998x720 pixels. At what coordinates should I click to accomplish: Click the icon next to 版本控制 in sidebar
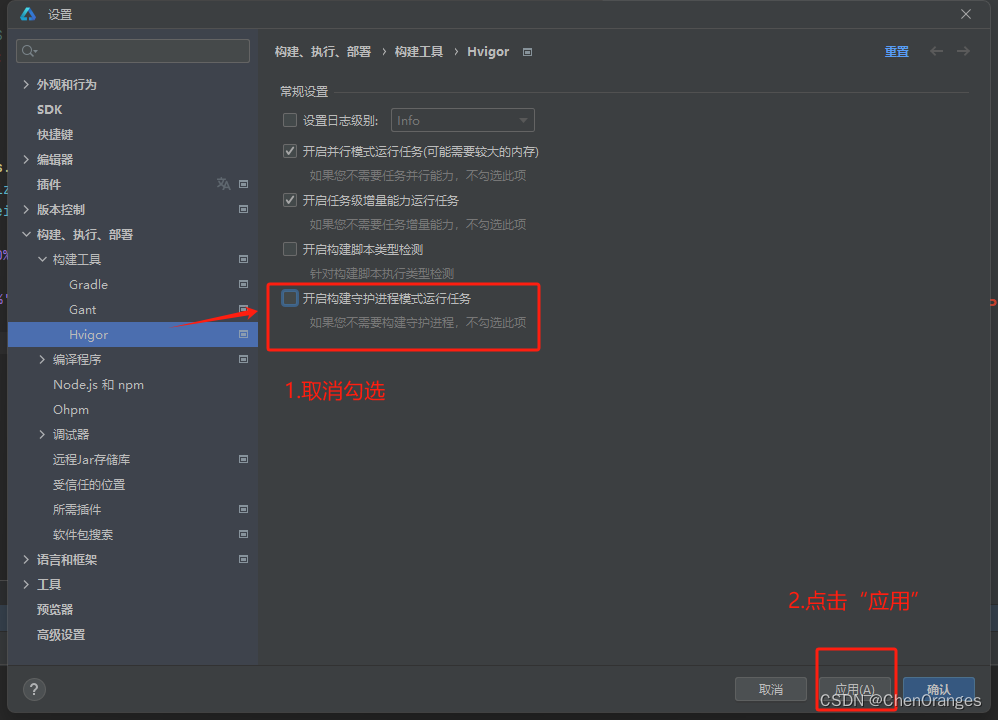pos(243,209)
